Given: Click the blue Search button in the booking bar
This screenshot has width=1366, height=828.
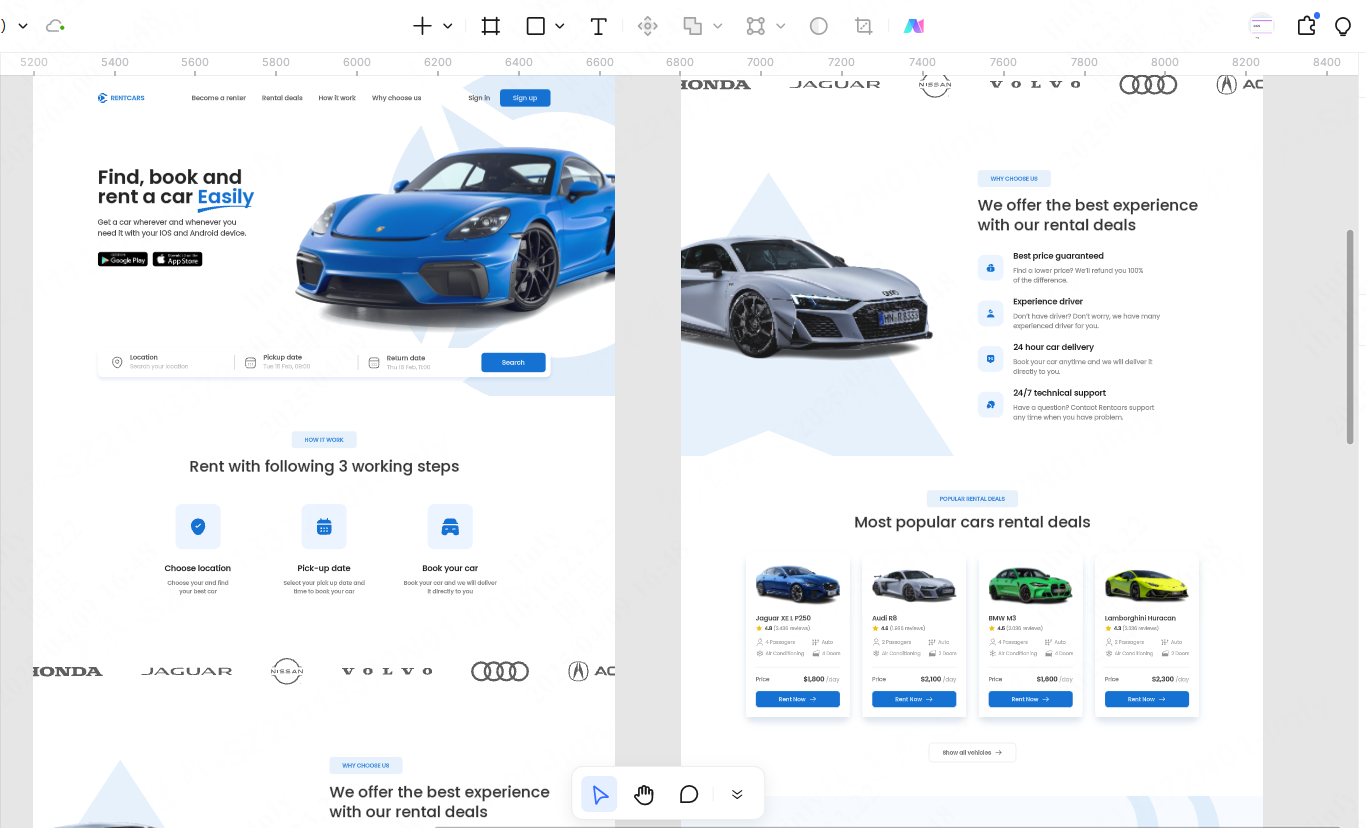Looking at the screenshot, I should [x=513, y=362].
